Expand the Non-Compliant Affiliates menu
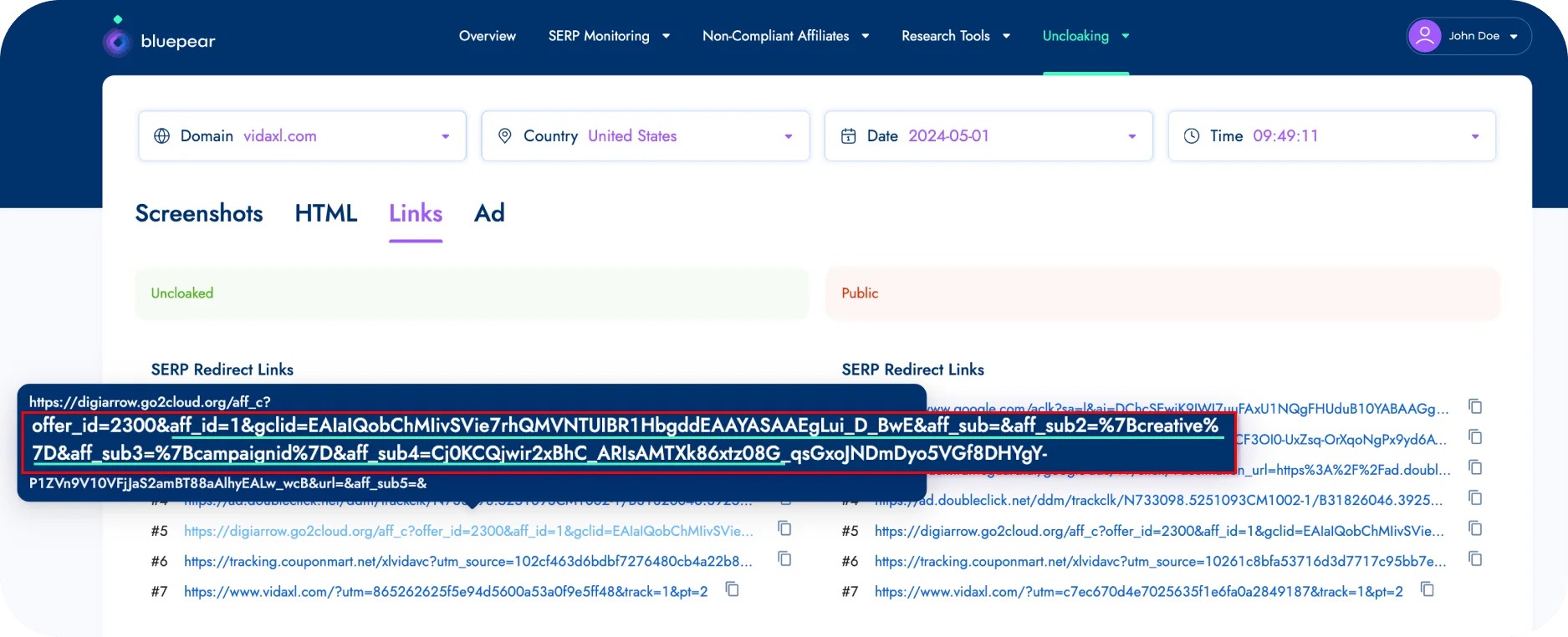Image resolution: width=1568 pixels, height=637 pixels. point(786,36)
